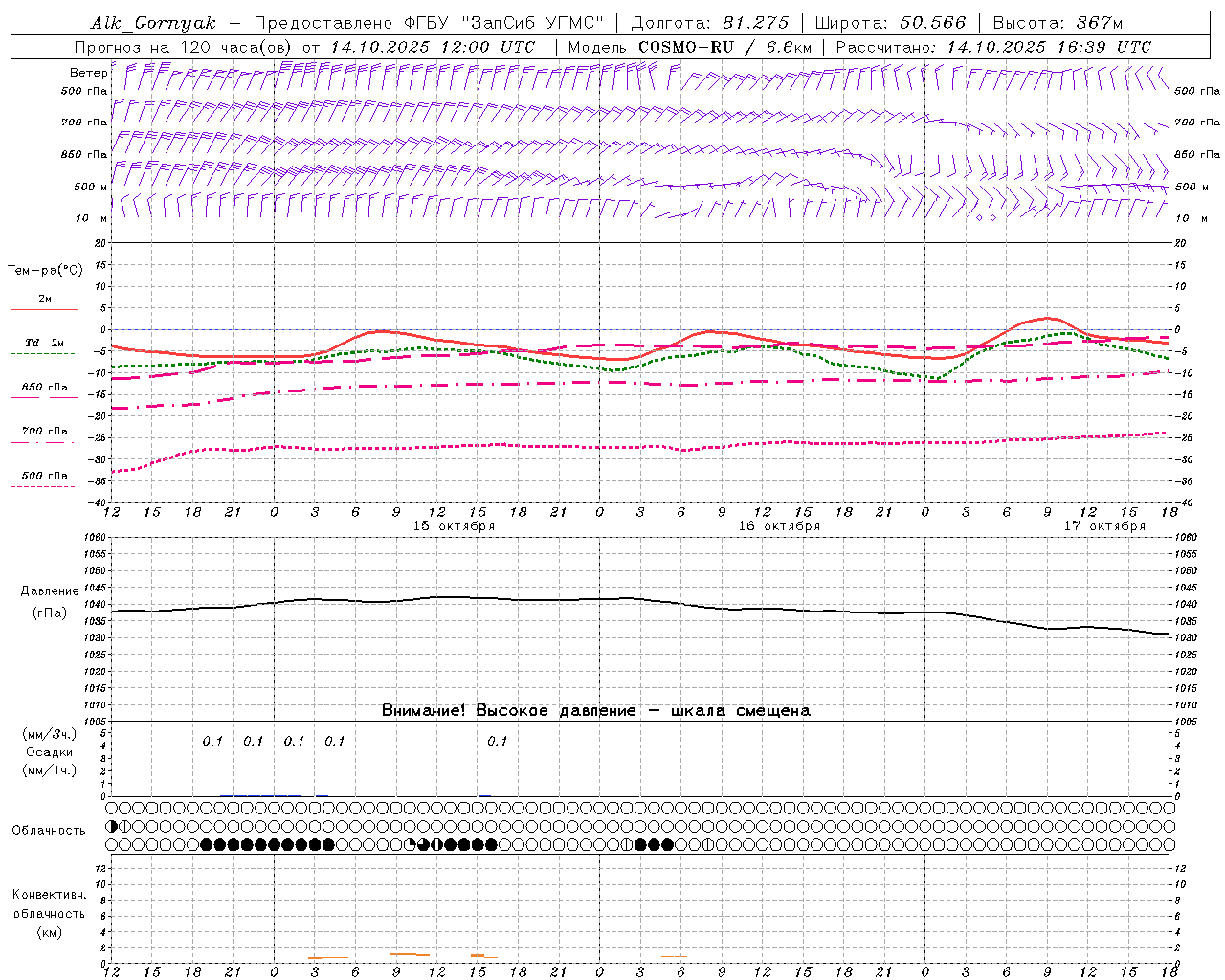Click the Конвективн. convective cloud label
The width and height of the screenshot is (1225, 980).
point(49,895)
